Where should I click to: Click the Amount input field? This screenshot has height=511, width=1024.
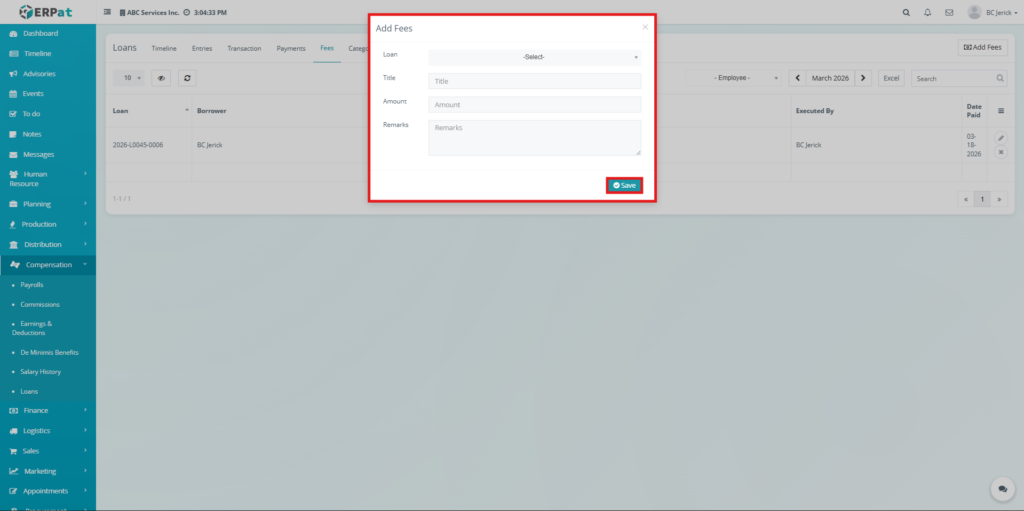[x=534, y=105]
